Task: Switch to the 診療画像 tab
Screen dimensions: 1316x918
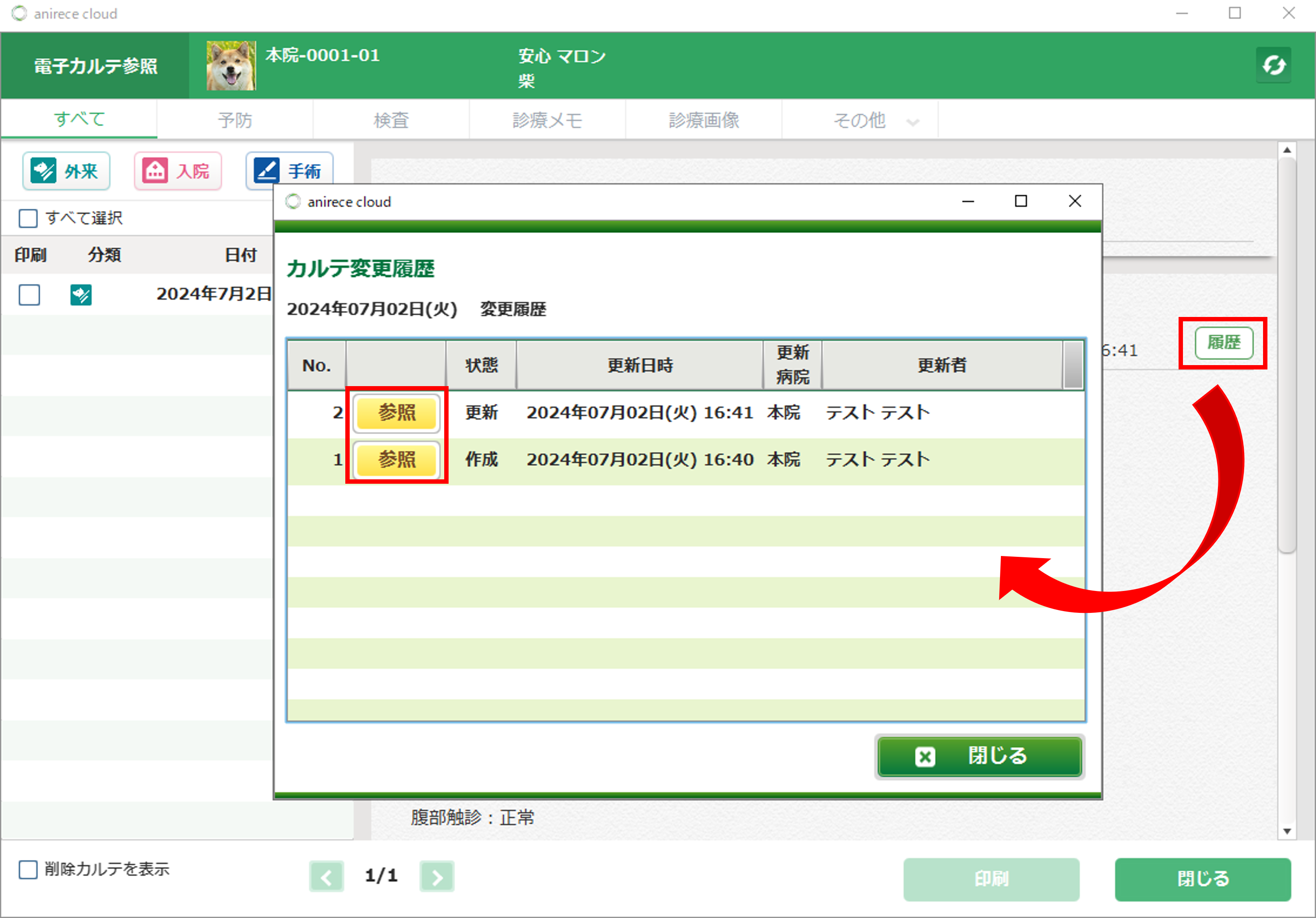Action: tap(704, 120)
